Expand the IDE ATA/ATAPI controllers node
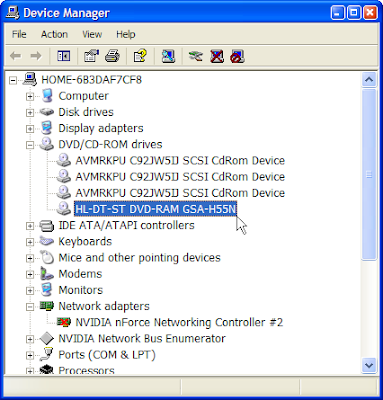383x400 pixels. click(30, 226)
